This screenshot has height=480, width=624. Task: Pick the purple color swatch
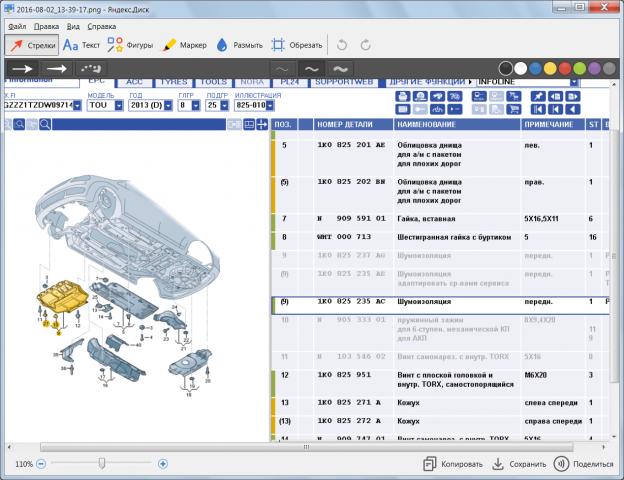[x=594, y=68]
